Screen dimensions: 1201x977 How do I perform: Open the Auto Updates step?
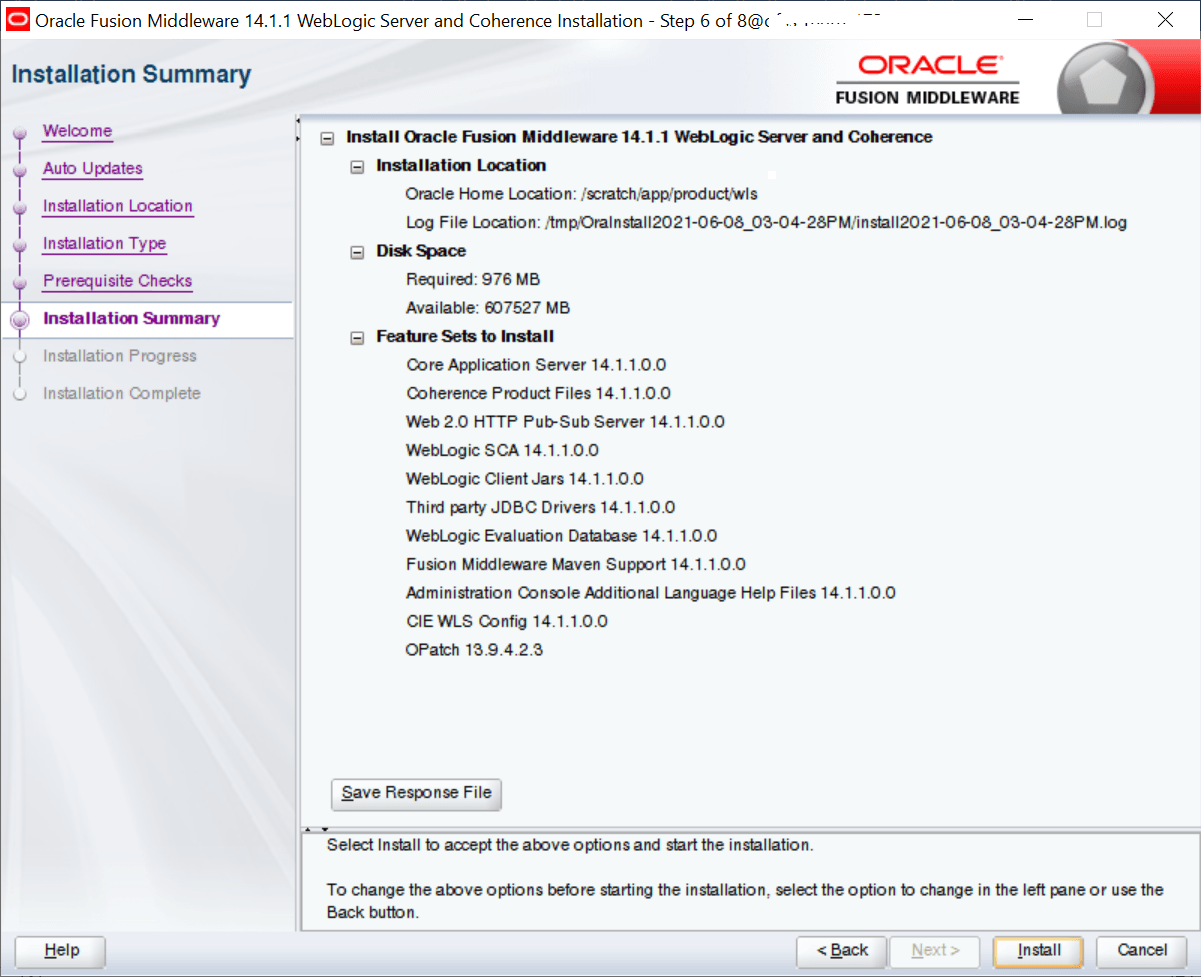pyautogui.click(x=92, y=169)
